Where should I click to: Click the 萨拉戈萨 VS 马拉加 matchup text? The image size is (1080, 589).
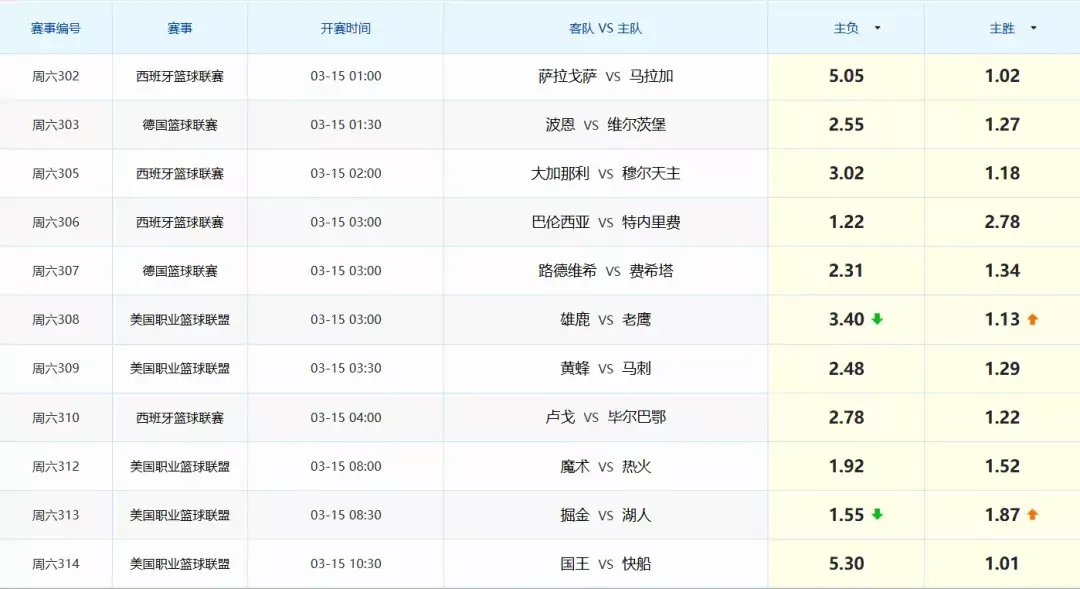(604, 76)
